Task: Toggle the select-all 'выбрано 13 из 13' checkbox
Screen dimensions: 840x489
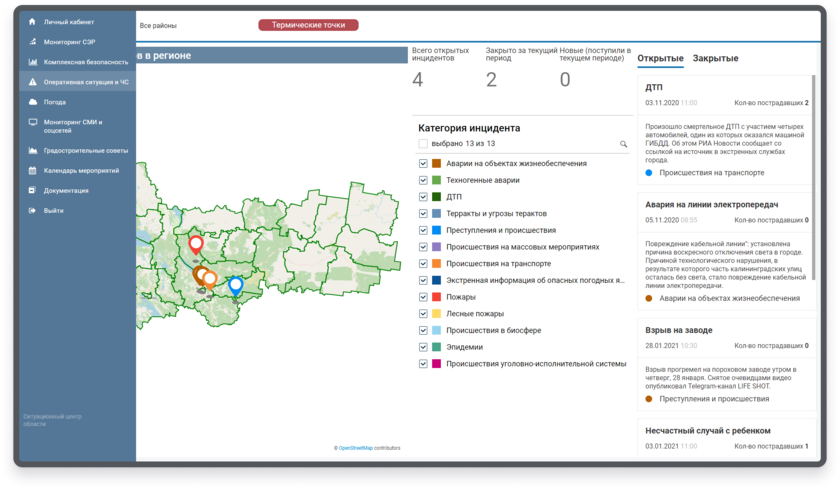Action: tap(424, 144)
